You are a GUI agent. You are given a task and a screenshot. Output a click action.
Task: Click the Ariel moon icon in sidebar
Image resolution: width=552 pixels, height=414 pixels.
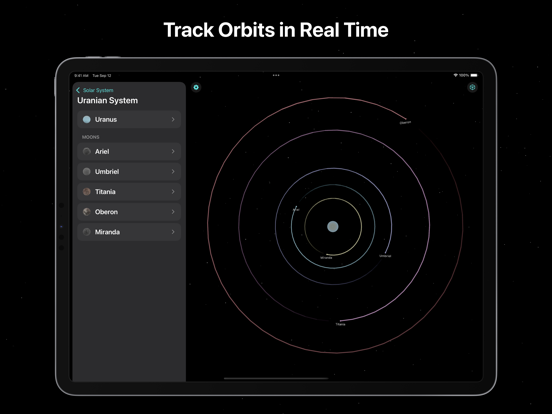click(87, 151)
